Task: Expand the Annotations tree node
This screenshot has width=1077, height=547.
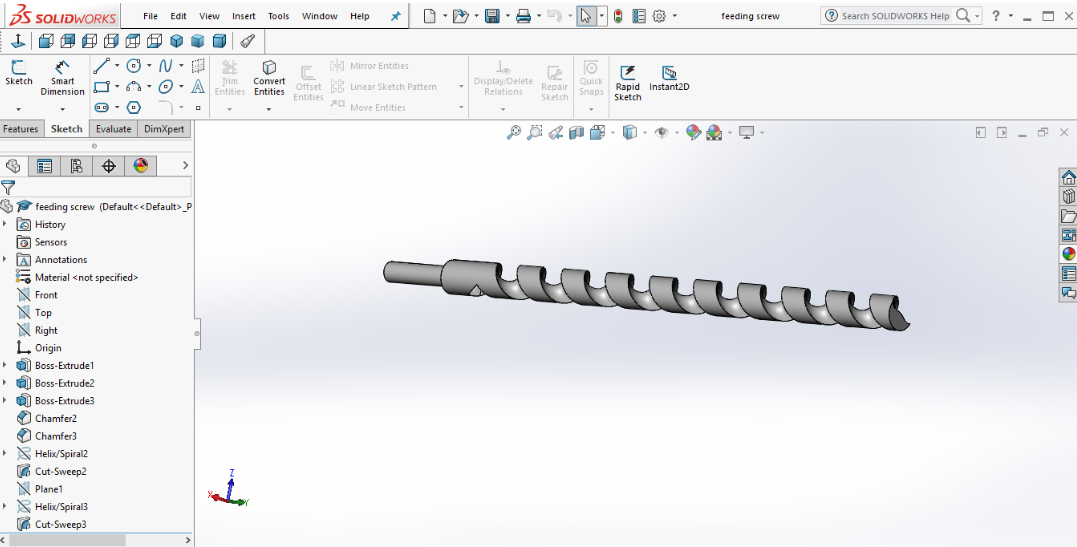Action: point(5,259)
